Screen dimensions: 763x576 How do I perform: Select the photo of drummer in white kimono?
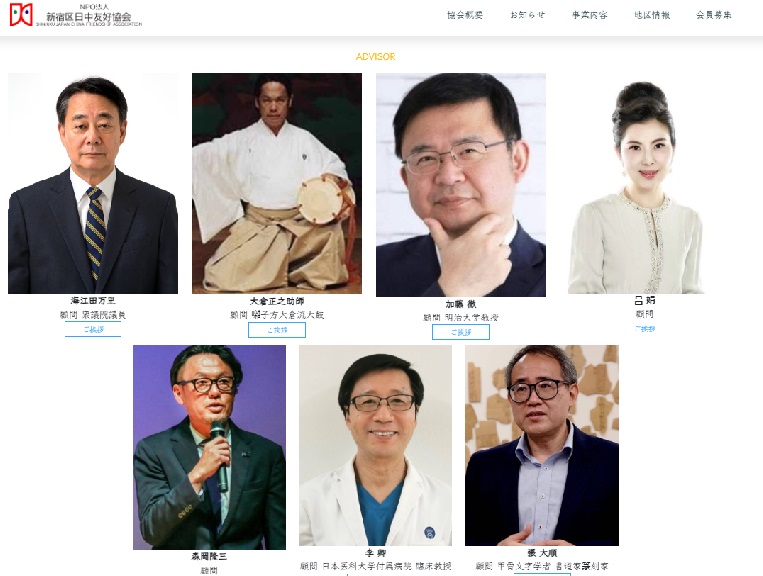[x=277, y=183]
